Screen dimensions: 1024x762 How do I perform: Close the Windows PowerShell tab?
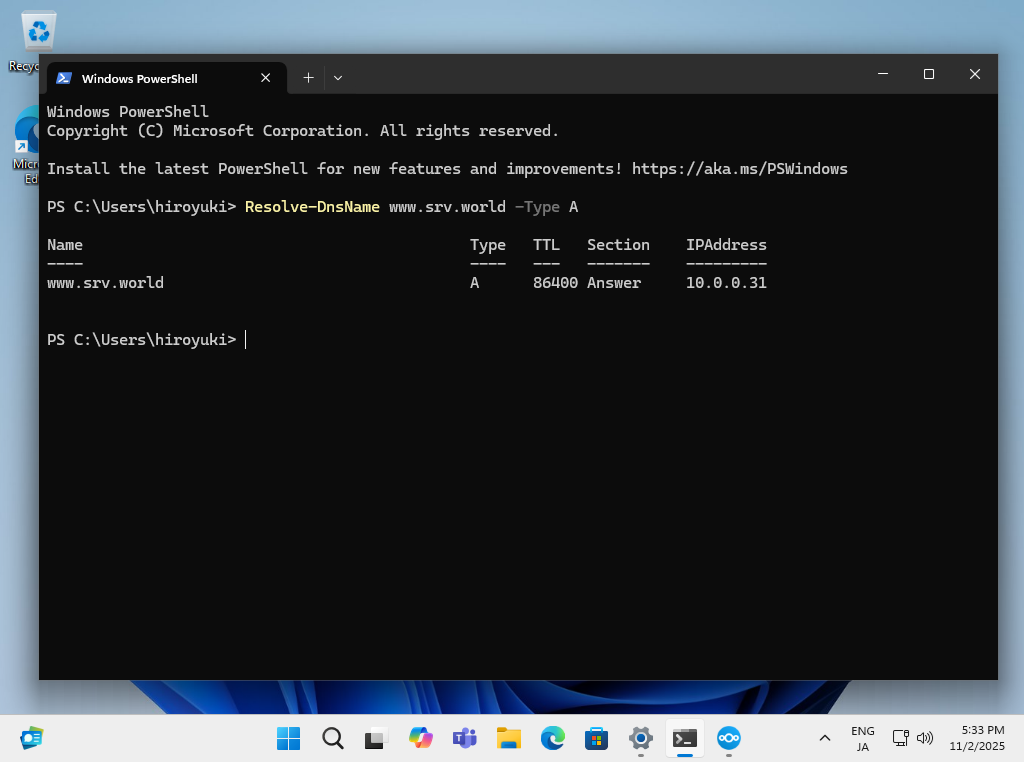click(266, 78)
